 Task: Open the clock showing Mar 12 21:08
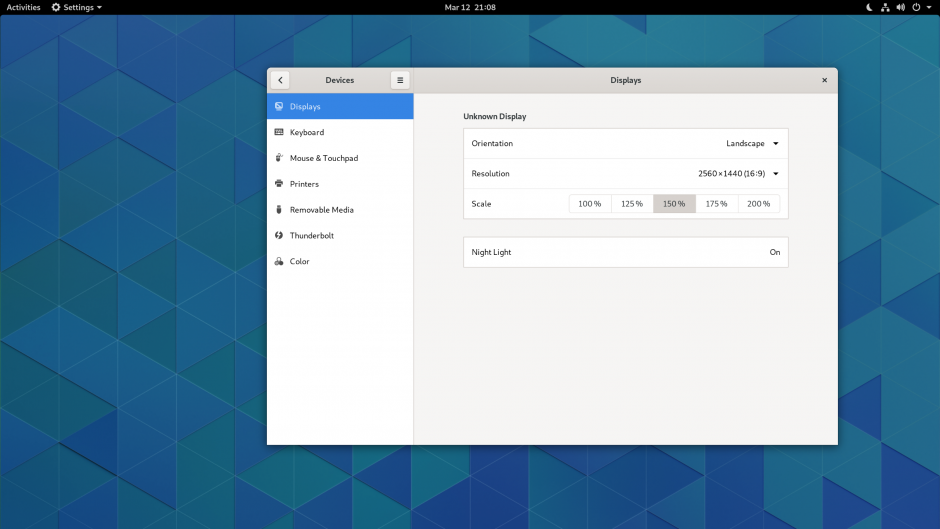click(x=470, y=7)
